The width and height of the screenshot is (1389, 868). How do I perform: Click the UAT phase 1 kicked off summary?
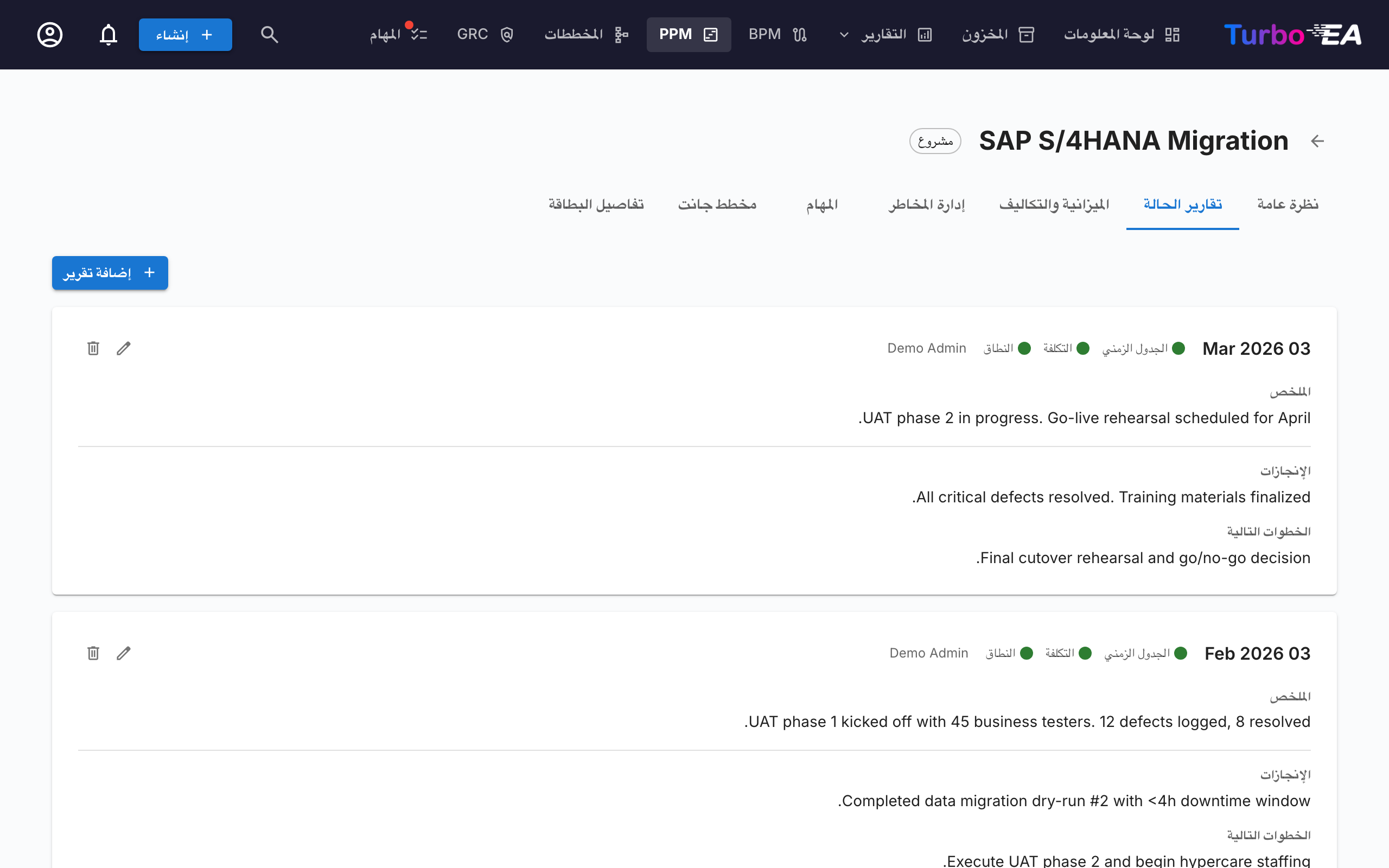pos(1028,722)
